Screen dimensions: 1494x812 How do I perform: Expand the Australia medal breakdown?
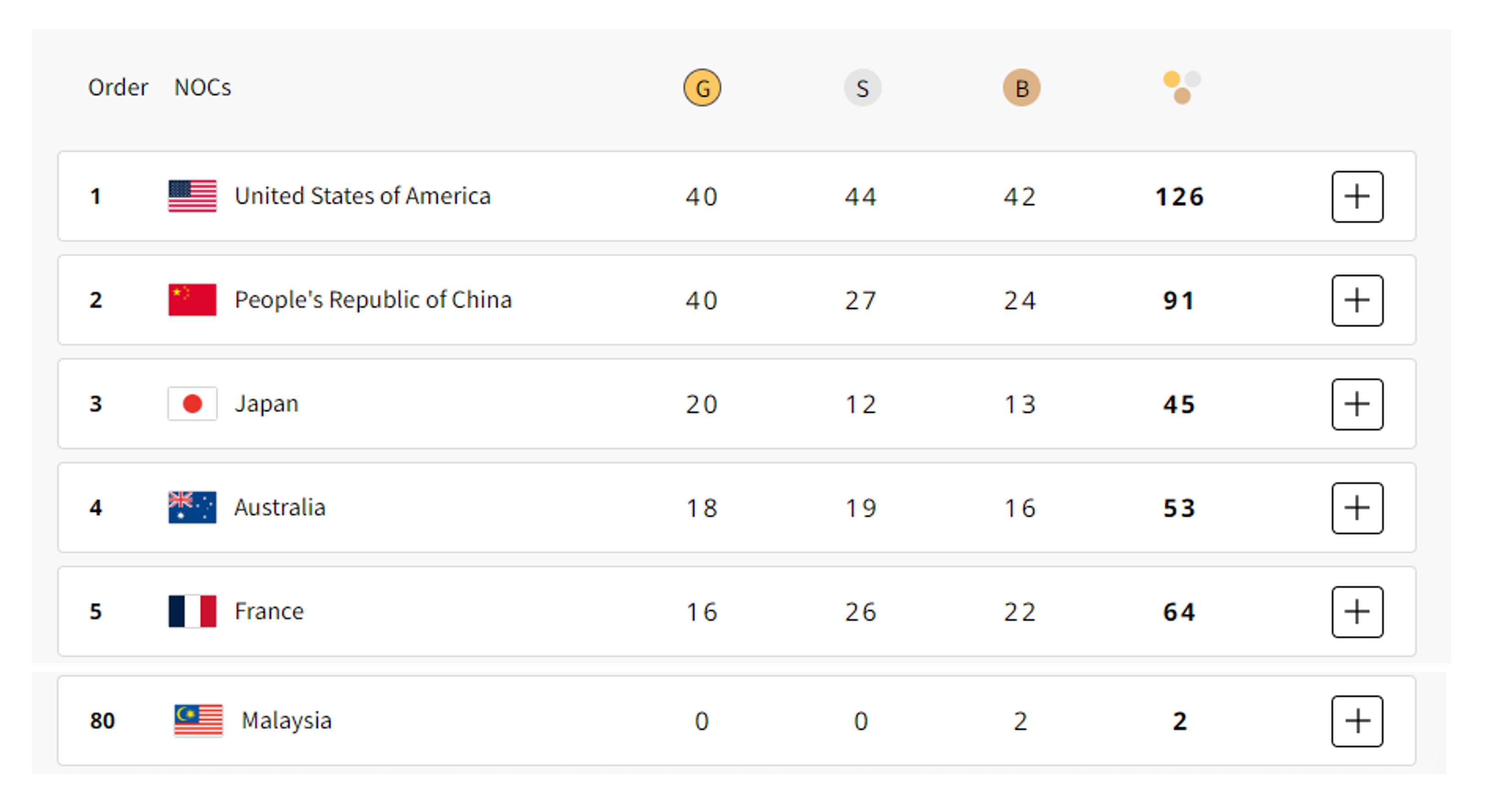(x=1357, y=508)
